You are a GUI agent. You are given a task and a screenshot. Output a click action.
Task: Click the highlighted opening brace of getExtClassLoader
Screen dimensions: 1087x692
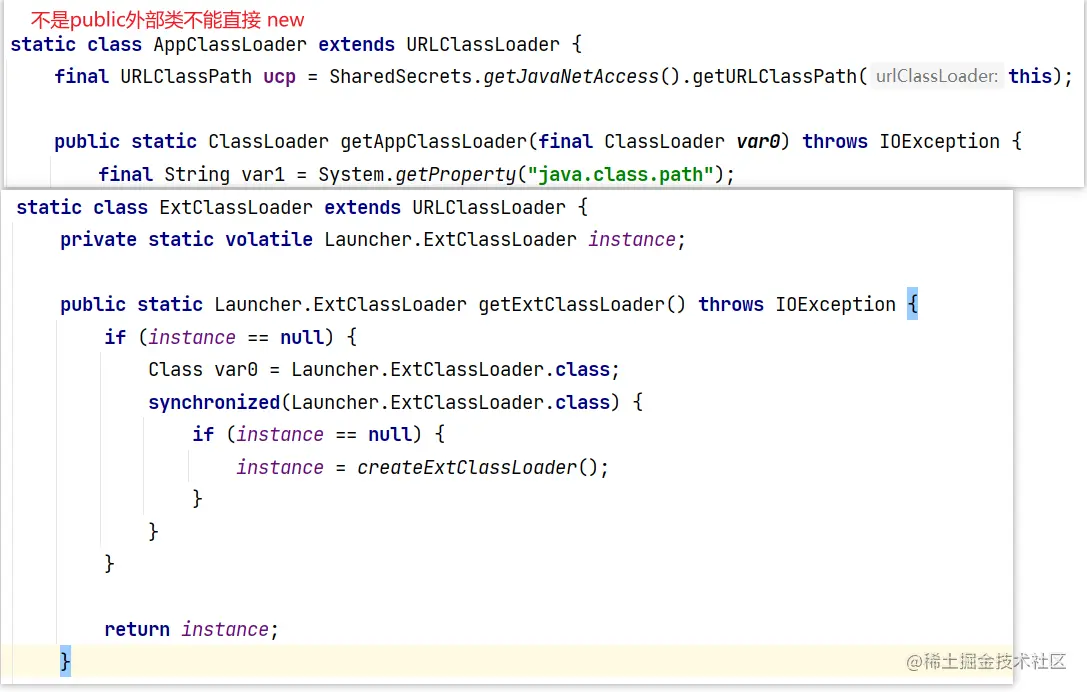(x=912, y=304)
